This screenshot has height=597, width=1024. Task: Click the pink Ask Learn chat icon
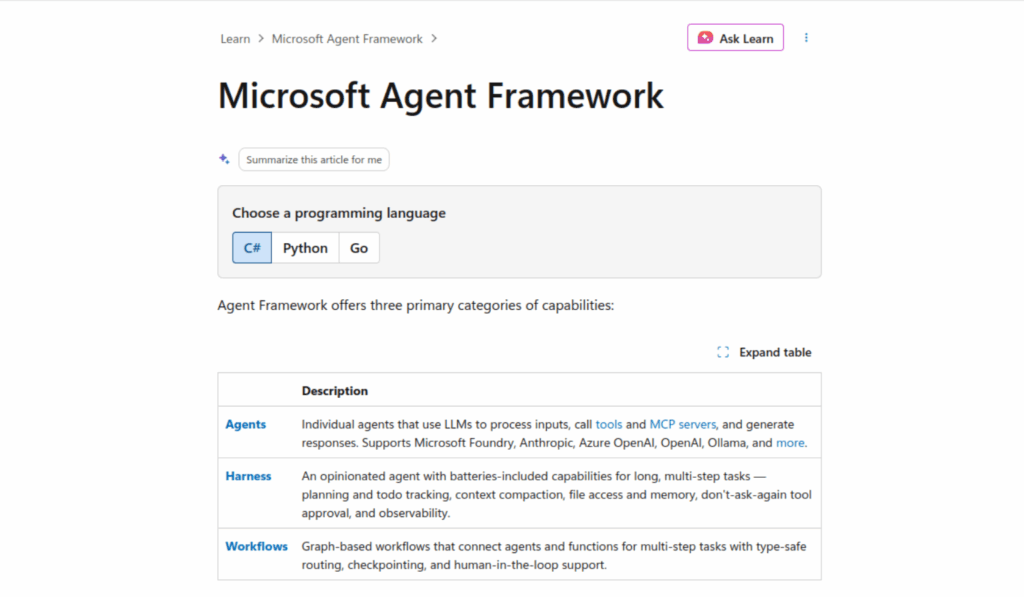tap(705, 38)
